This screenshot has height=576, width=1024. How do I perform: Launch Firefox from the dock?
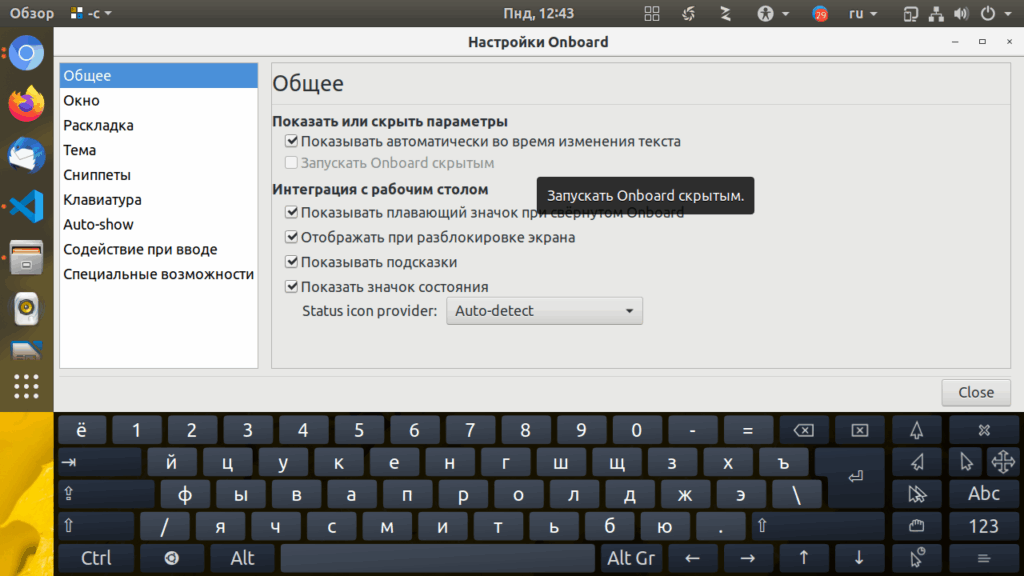tap(26, 104)
